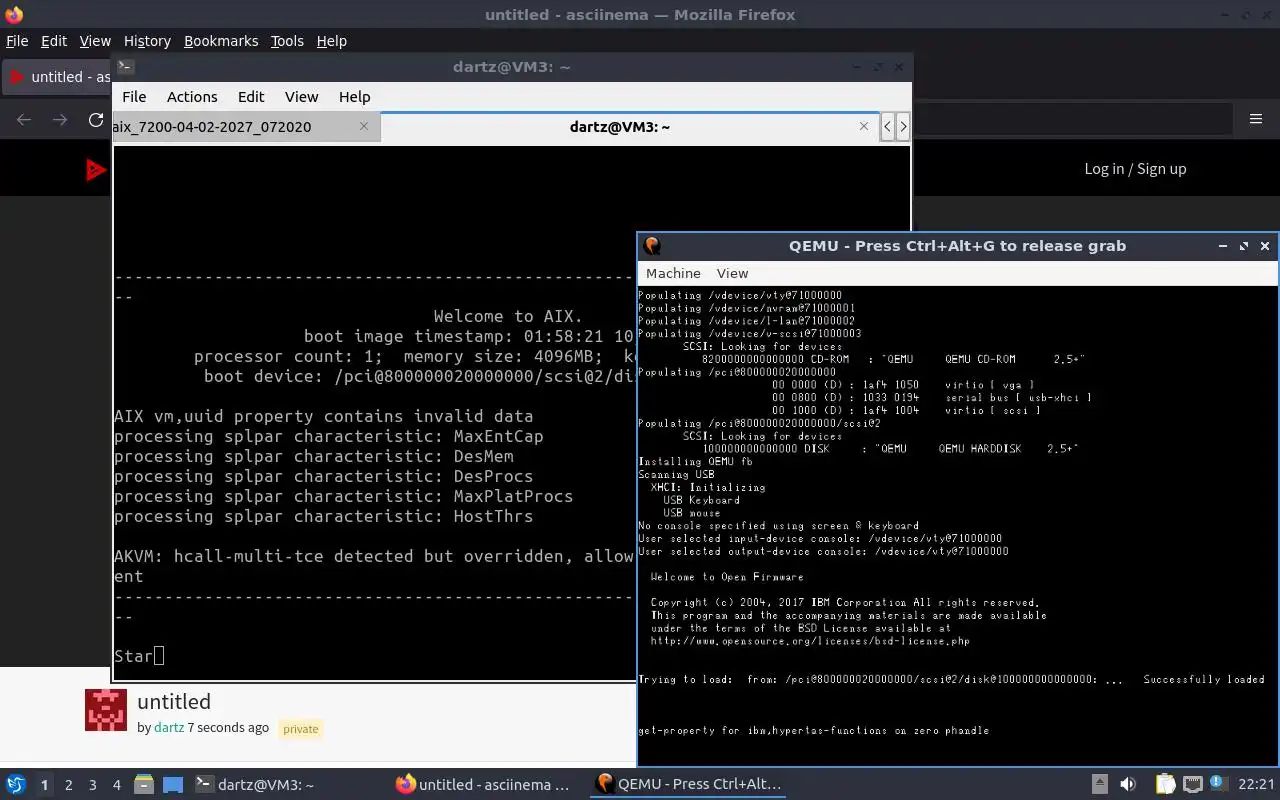
Task: Open the terminal View menu
Action: point(301,97)
